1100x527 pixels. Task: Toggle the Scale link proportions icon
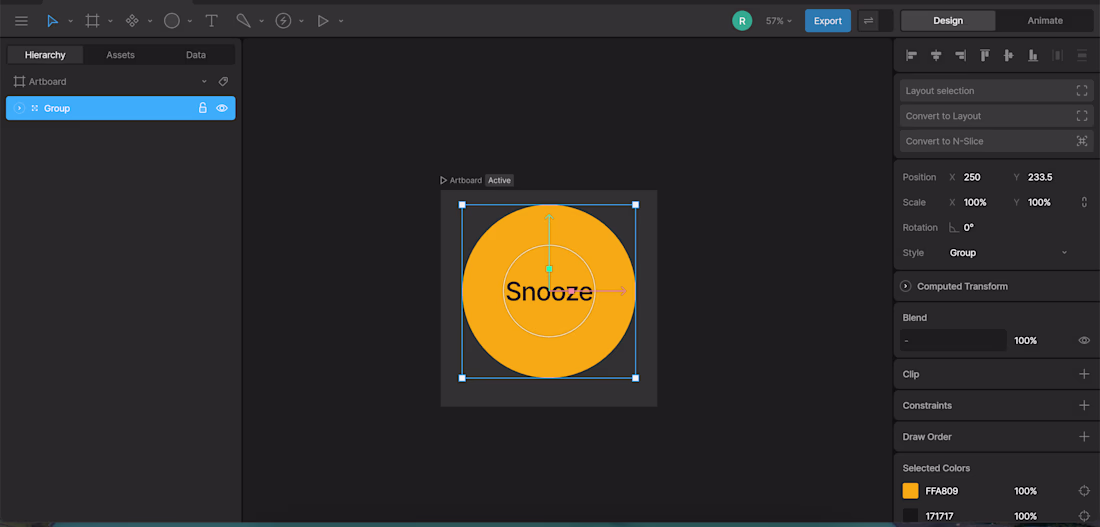[x=1084, y=202]
